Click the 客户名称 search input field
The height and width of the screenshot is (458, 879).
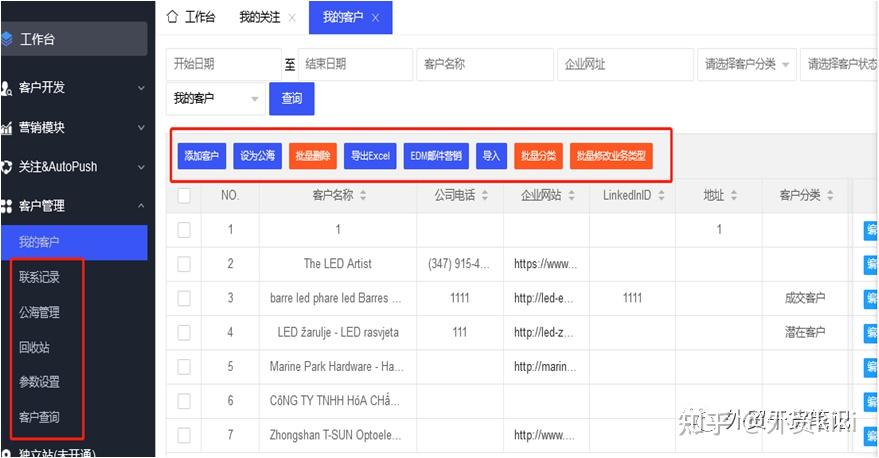(x=484, y=64)
